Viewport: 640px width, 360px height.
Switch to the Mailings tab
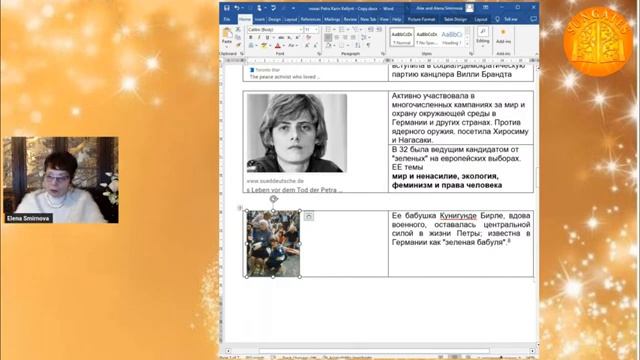click(x=332, y=19)
